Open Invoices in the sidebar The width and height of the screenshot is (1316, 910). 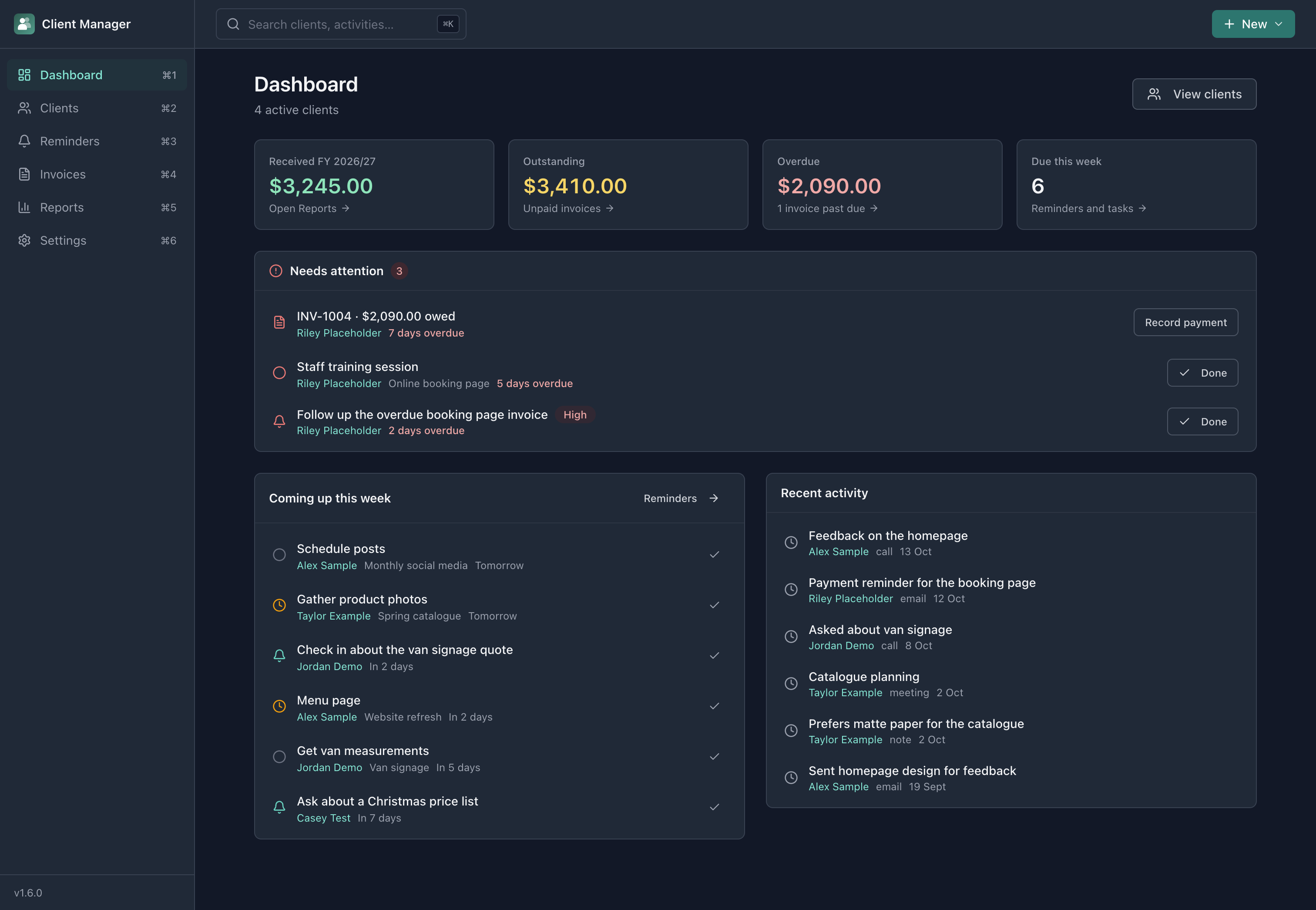tap(97, 174)
